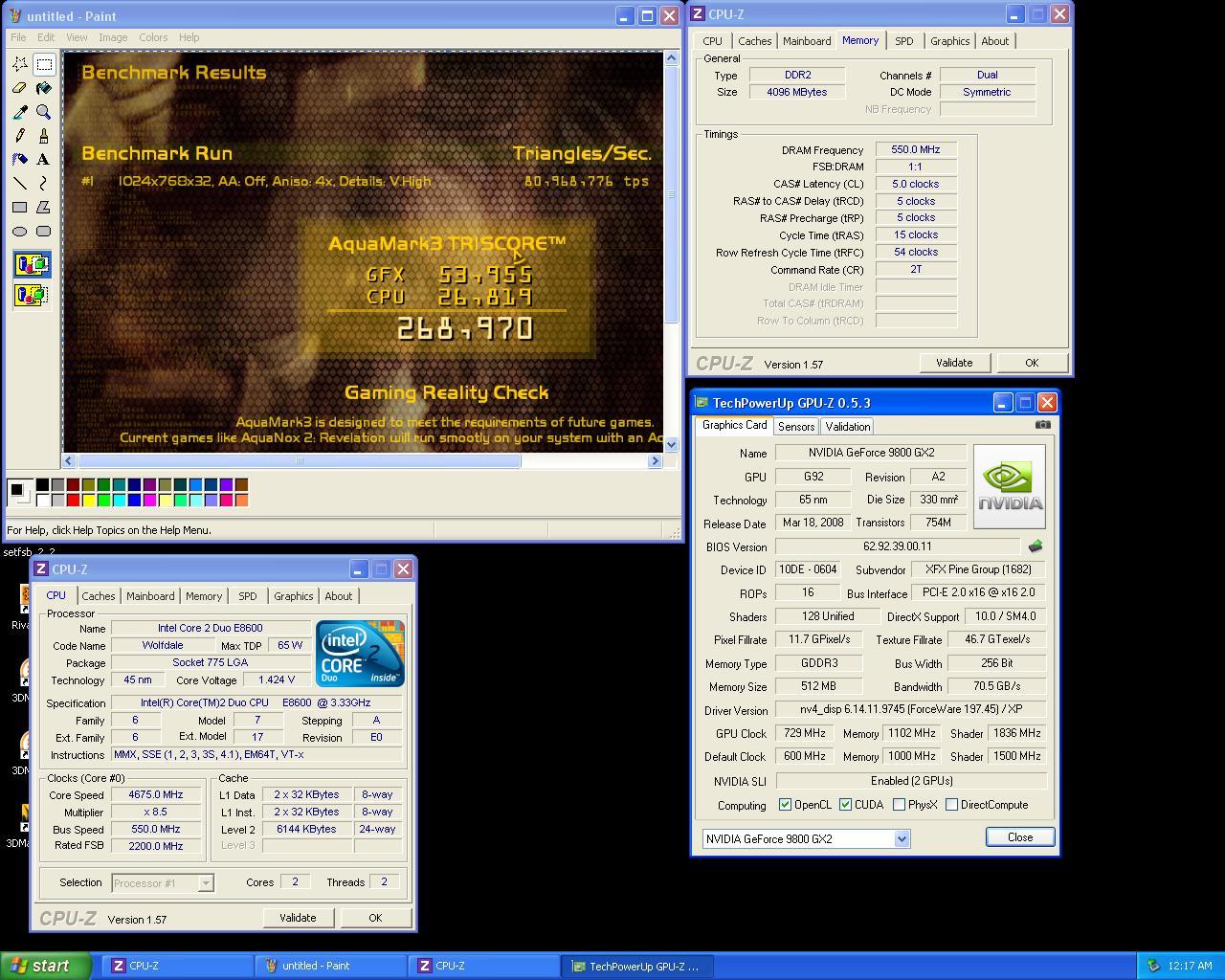Open the File menu in Paint
The height and width of the screenshot is (980, 1225).
[18, 37]
